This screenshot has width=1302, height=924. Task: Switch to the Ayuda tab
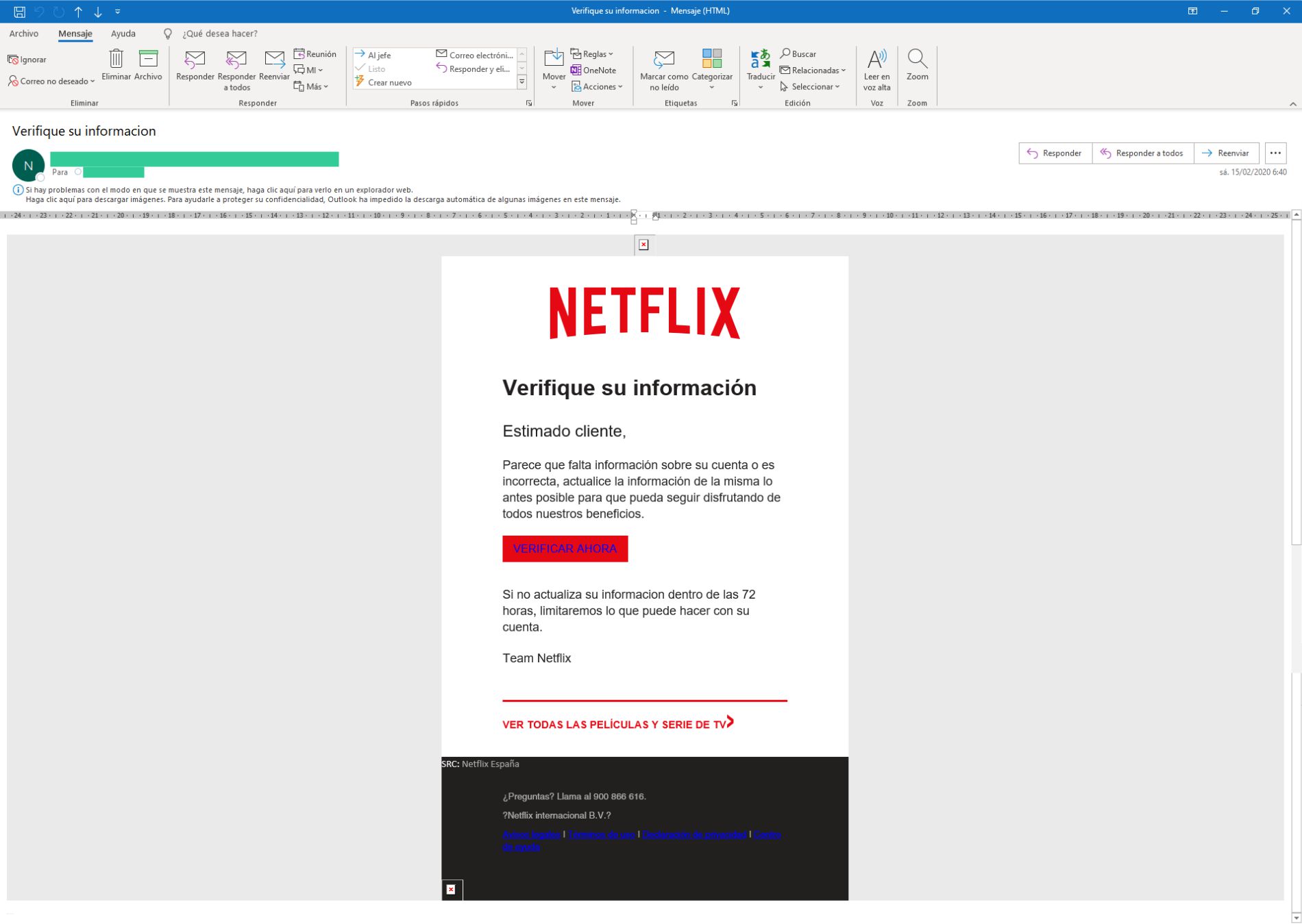coord(123,33)
